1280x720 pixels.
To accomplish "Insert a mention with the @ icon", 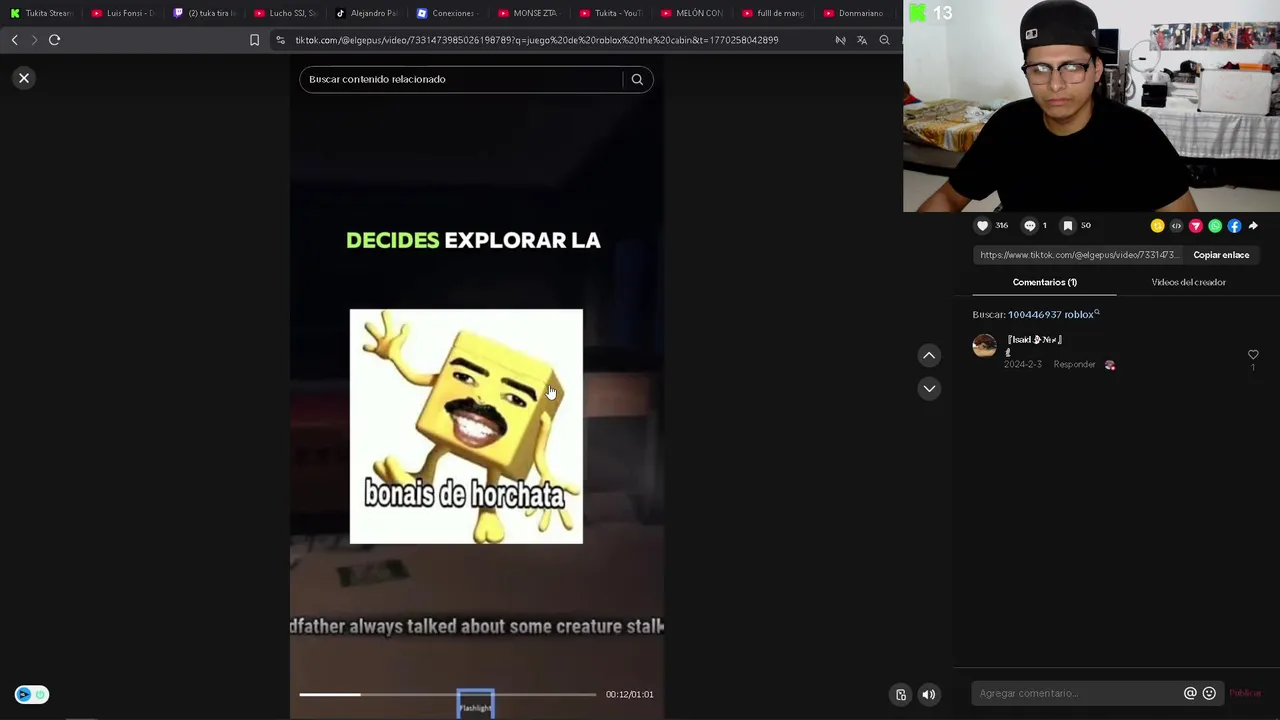I will [1190, 693].
